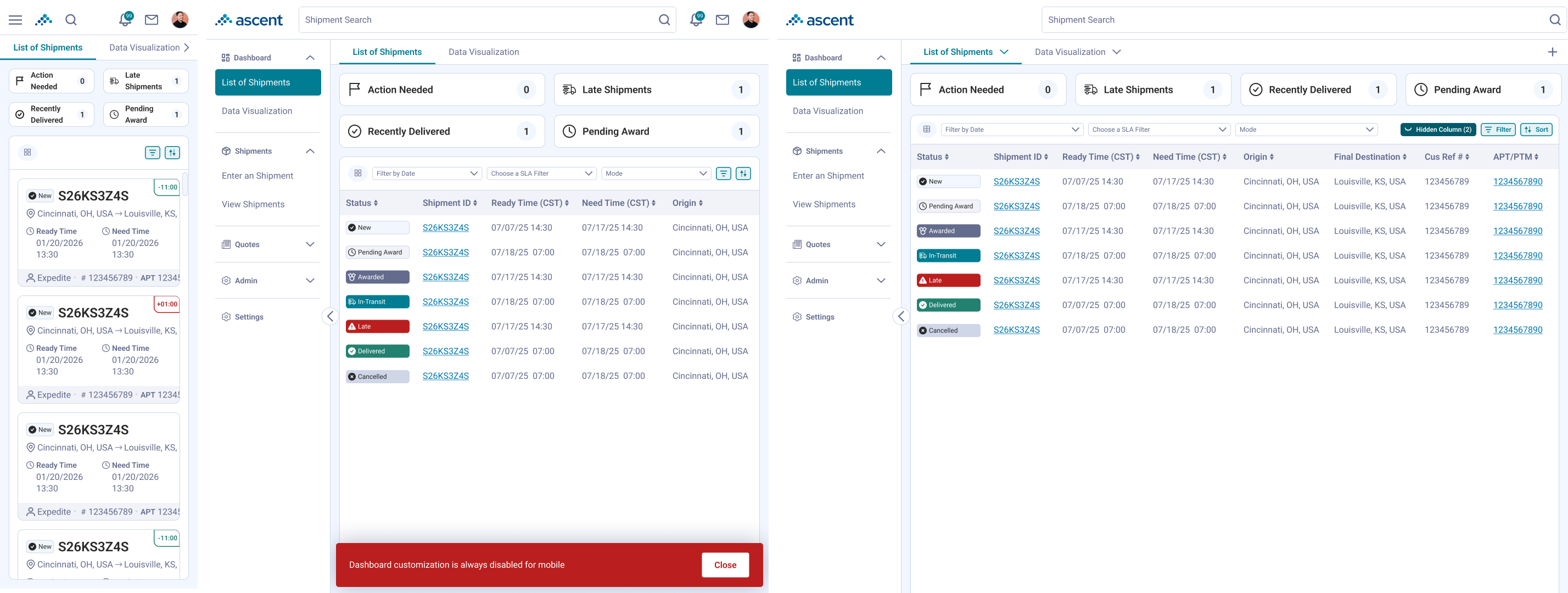Click the search magnifier in tablet view

(664, 20)
